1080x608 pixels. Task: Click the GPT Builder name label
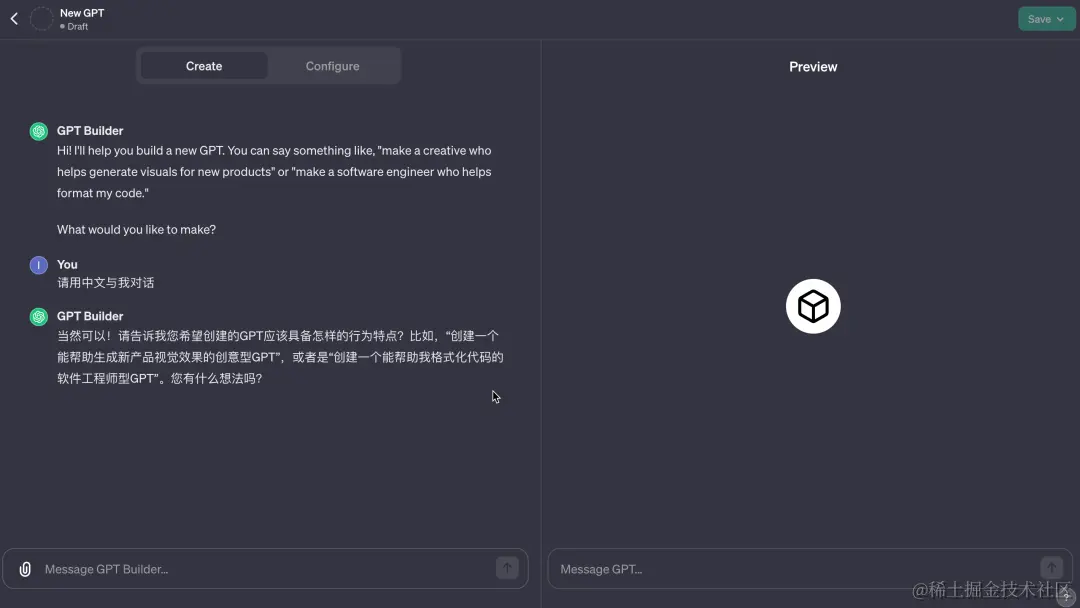90,130
